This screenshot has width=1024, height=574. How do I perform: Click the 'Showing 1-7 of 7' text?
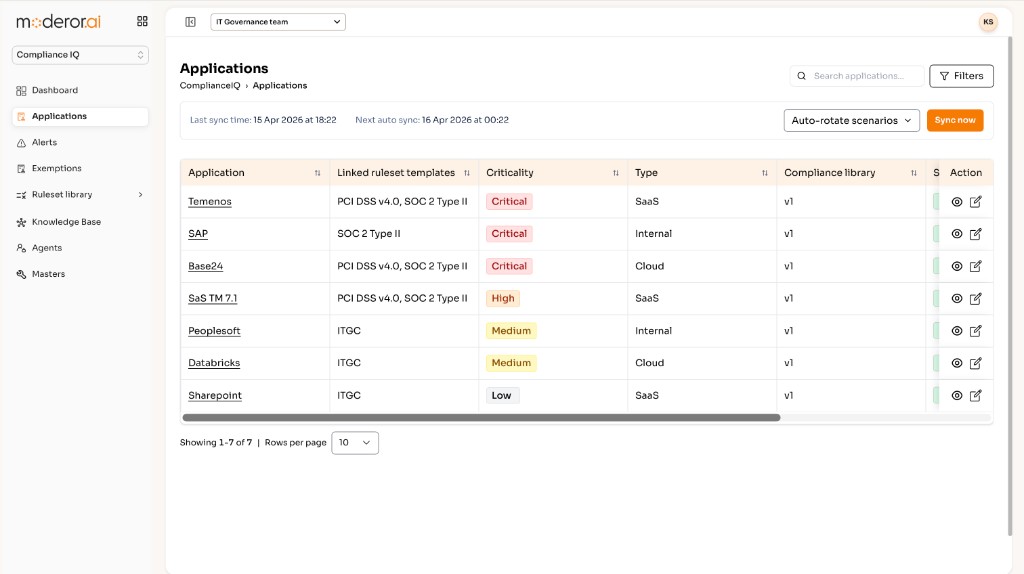[216, 443]
